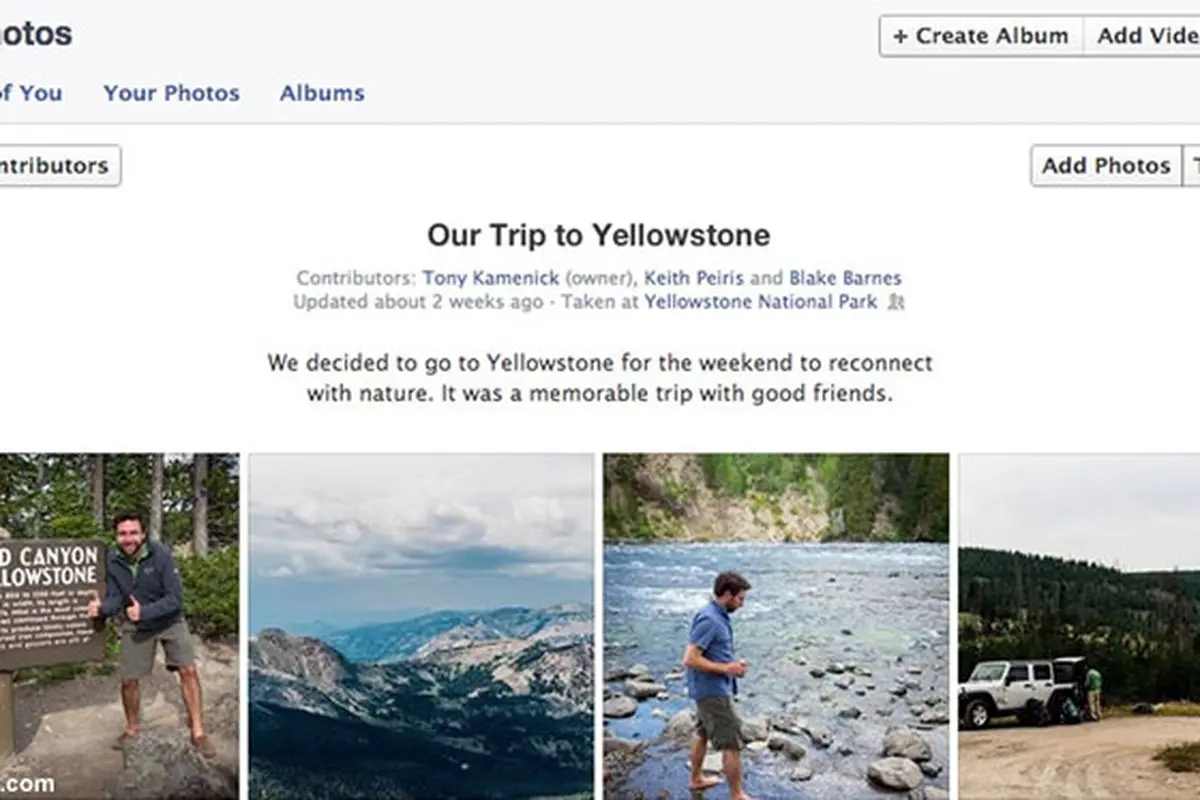The width and height of the screenshot is (1200, 800).
Task: Open the Your Photos tab
Action: (x=171, y=93)
